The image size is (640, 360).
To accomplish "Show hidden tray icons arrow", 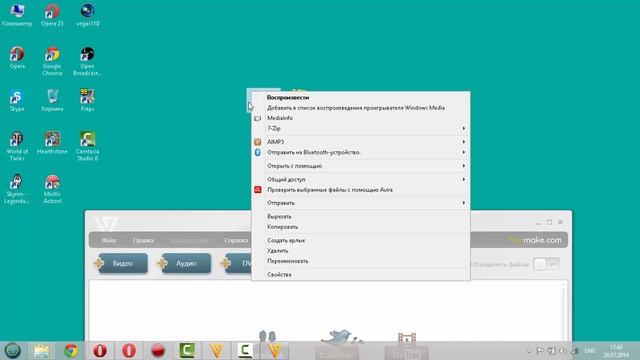I will (x=529, y=351).
